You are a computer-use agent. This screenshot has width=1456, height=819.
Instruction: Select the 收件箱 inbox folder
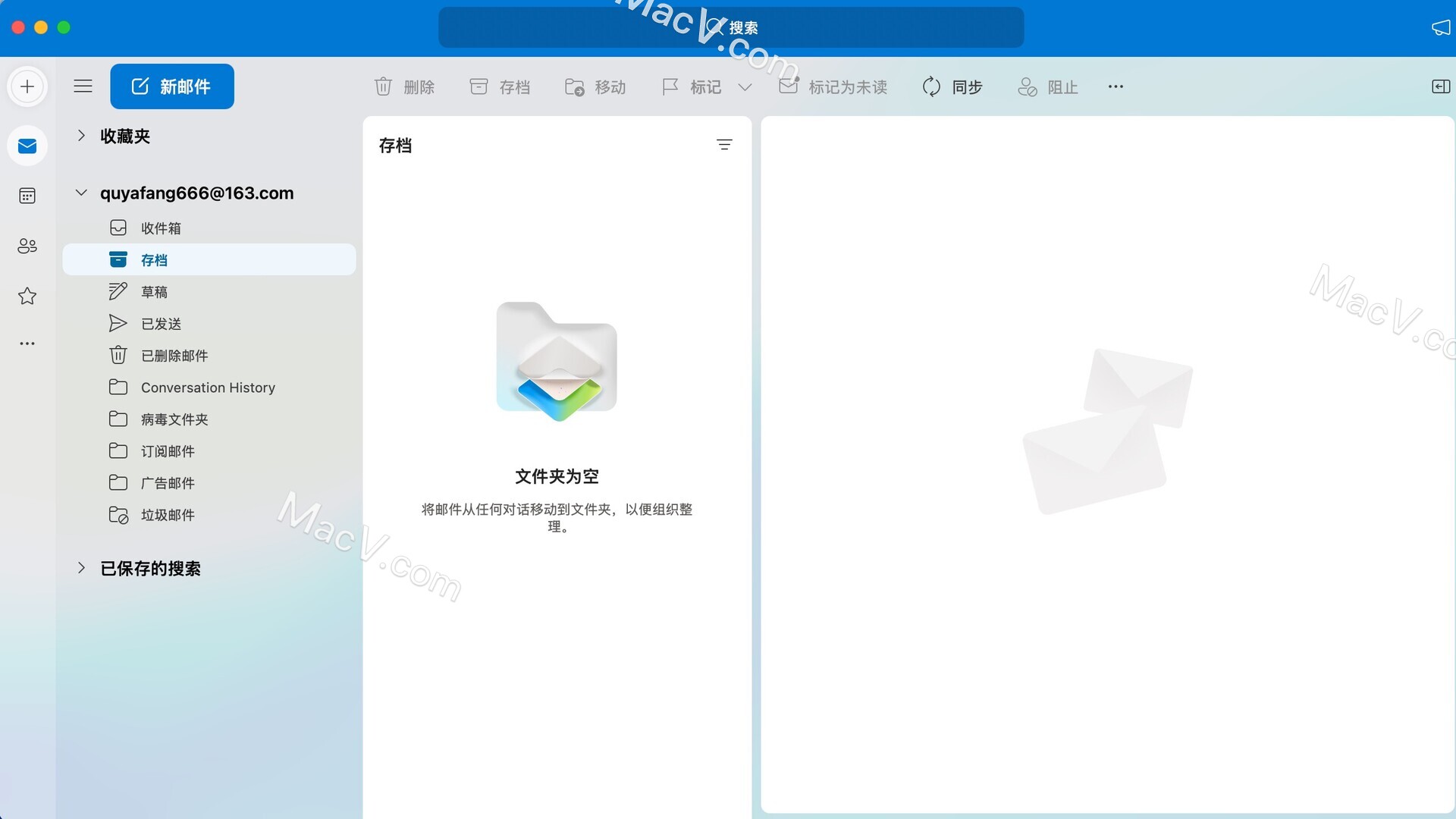click(160, 227)
